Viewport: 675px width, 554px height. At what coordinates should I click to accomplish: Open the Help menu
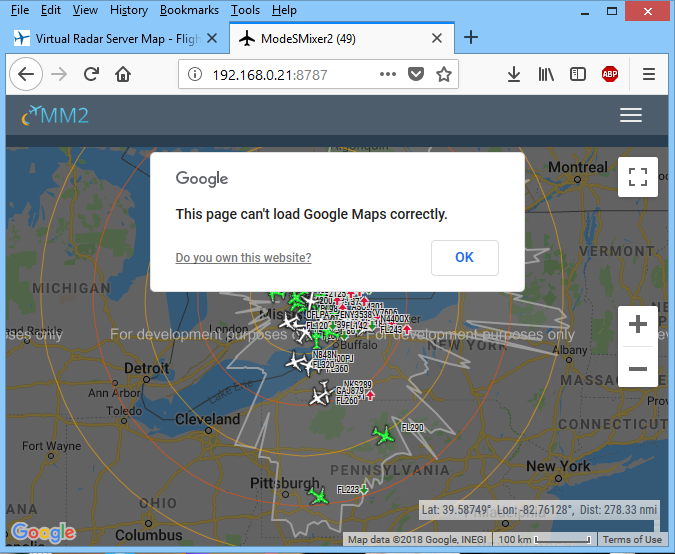(284, 10)
